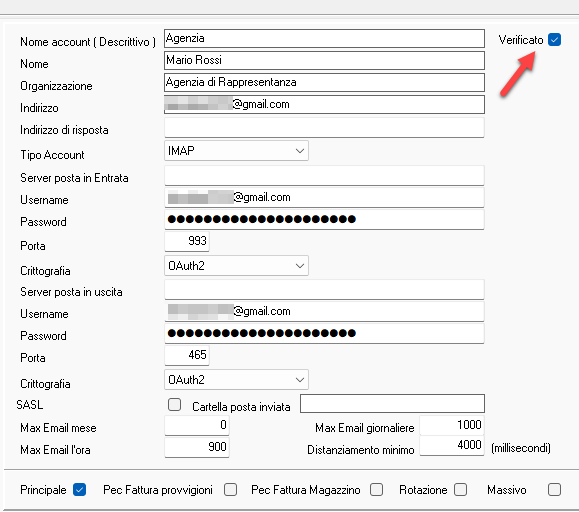The width and height of the screenshot is (579, 512).
Task: Tick the Pec Fattura Magazzino checkbox
Action: coord(377,489)
